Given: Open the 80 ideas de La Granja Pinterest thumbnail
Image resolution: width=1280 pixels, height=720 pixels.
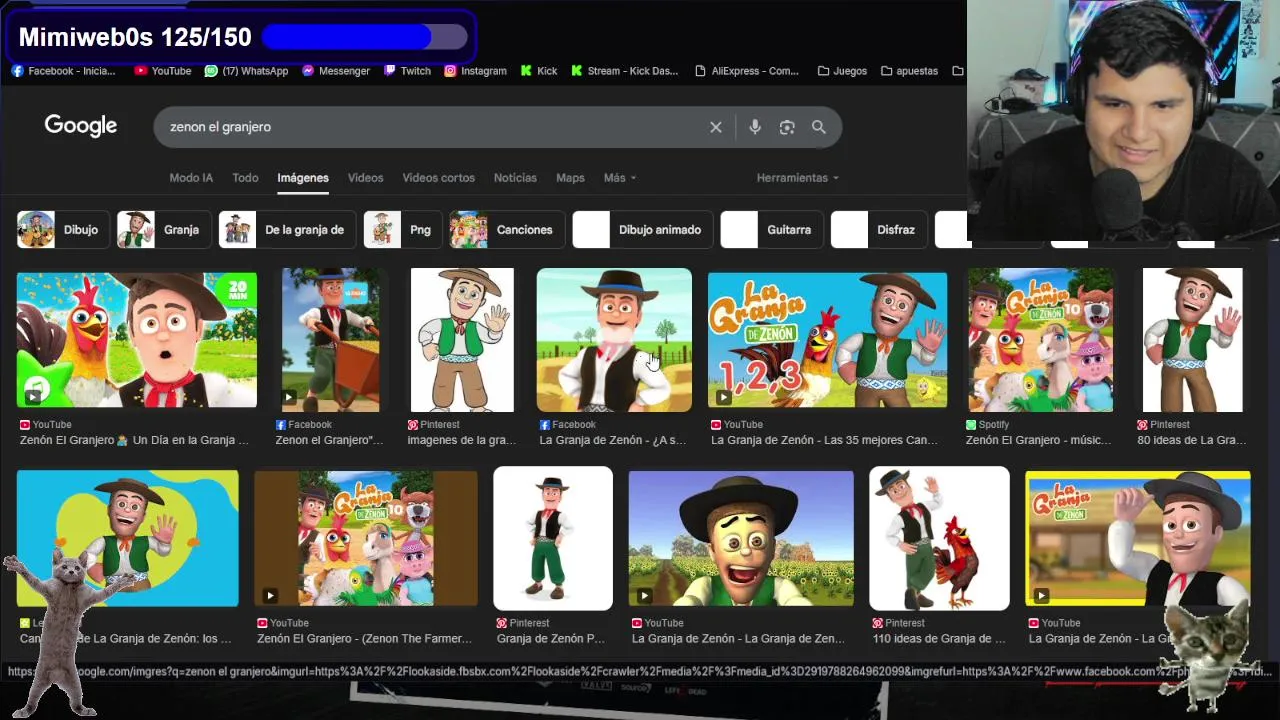Looking at the screenshot, I should point(1193,340).
